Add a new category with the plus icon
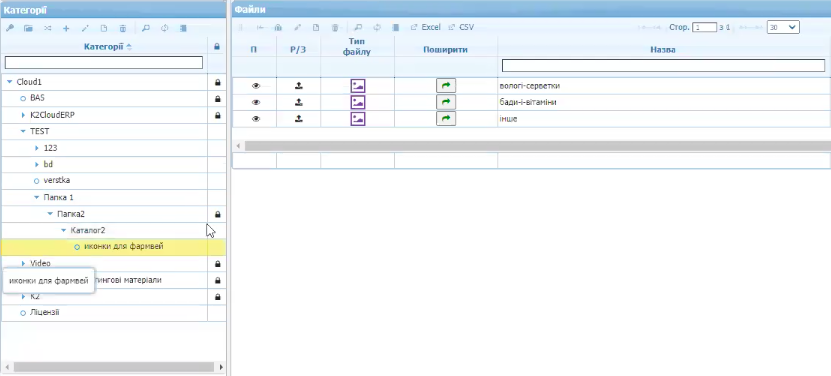The height and width of the screenshot is (376, 831). pos(66,29)
